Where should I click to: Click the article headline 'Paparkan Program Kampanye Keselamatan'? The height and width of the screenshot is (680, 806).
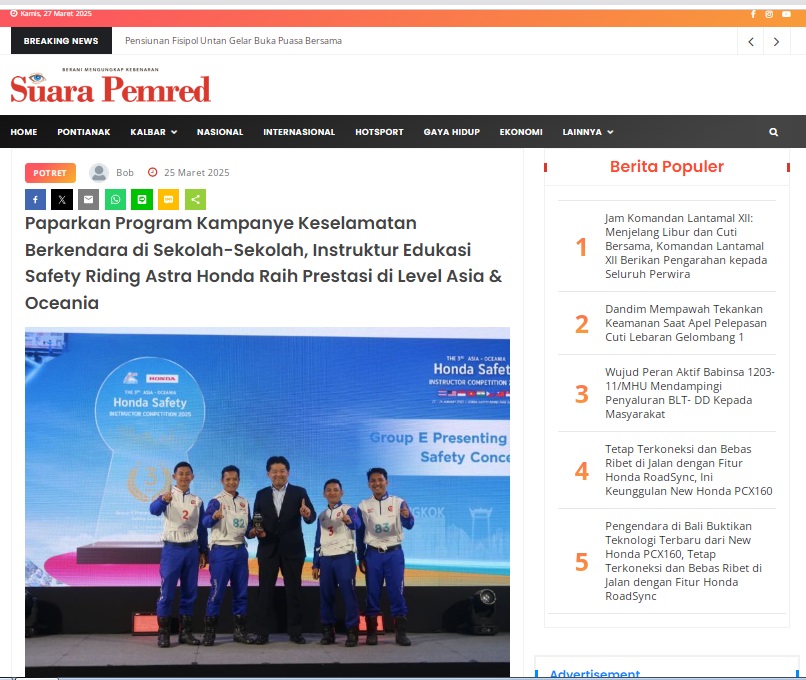click(264, 263)
